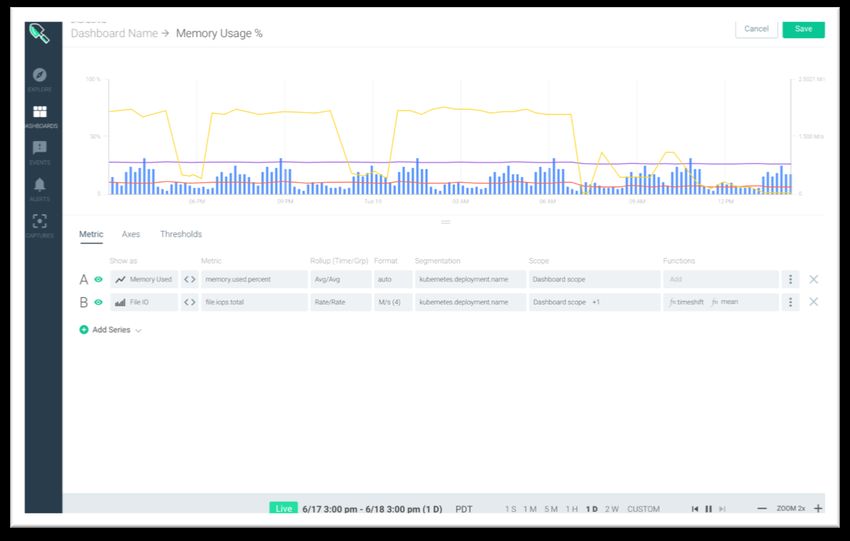Viewport: 850px width, 541px height.
Task: Zoom in with the plus icon
Action: 818,508
